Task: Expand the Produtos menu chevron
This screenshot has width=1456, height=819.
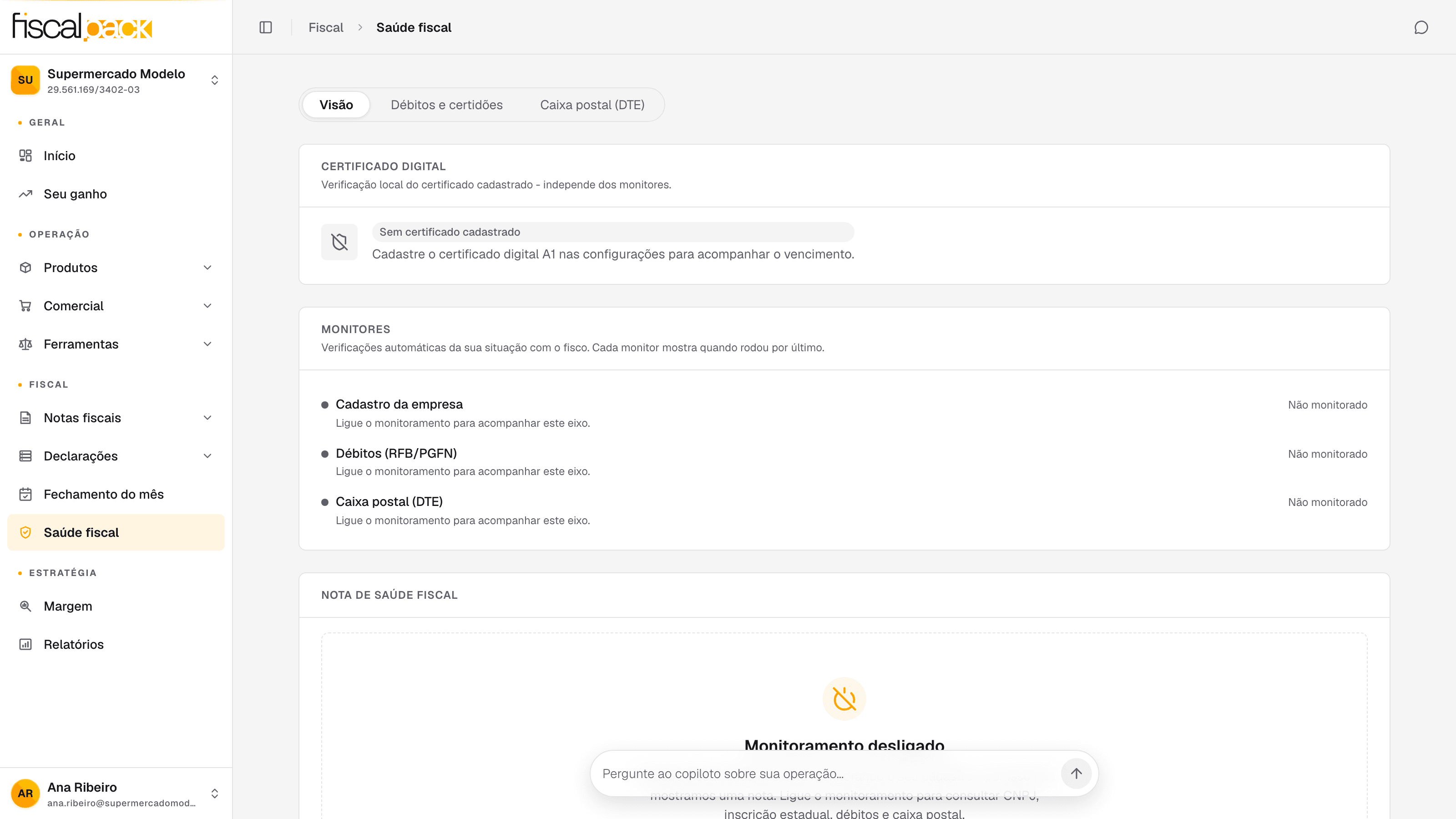Action: (207, 268)
